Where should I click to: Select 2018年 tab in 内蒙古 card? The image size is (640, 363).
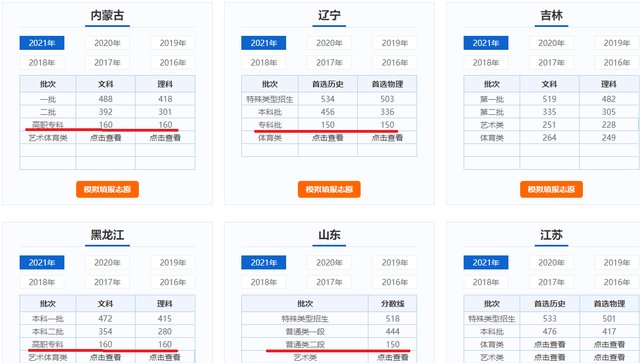[42, 62]
